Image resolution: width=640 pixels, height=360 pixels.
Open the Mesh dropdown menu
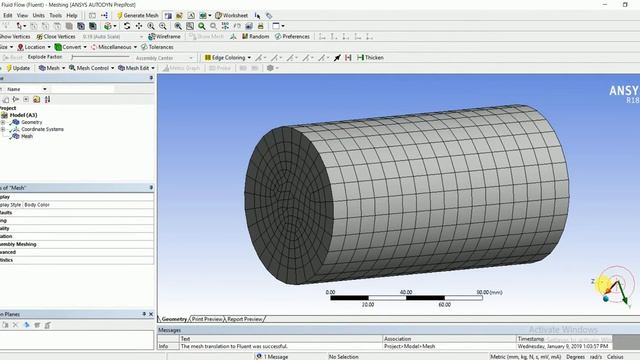pyautogui.click(x=52, y=68)
